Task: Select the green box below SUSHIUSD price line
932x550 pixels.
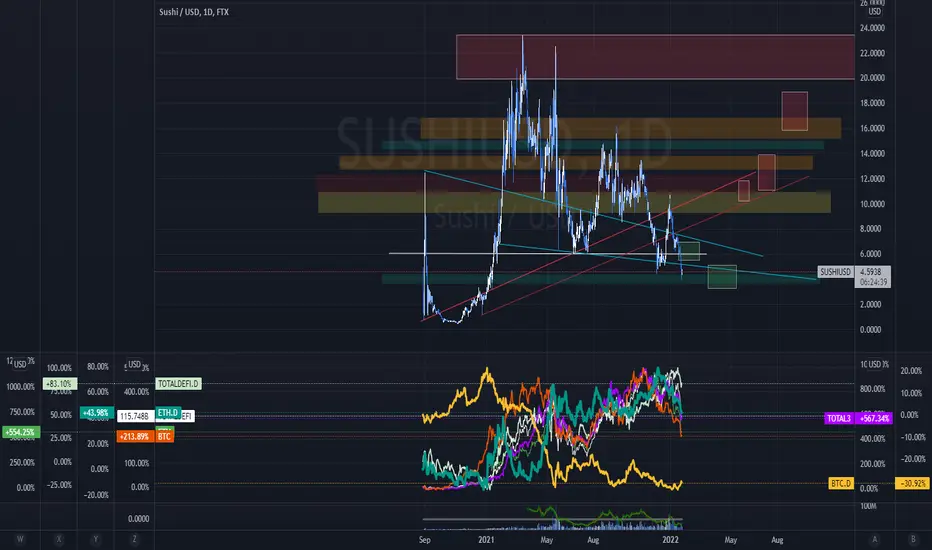Action: point(722,277)
